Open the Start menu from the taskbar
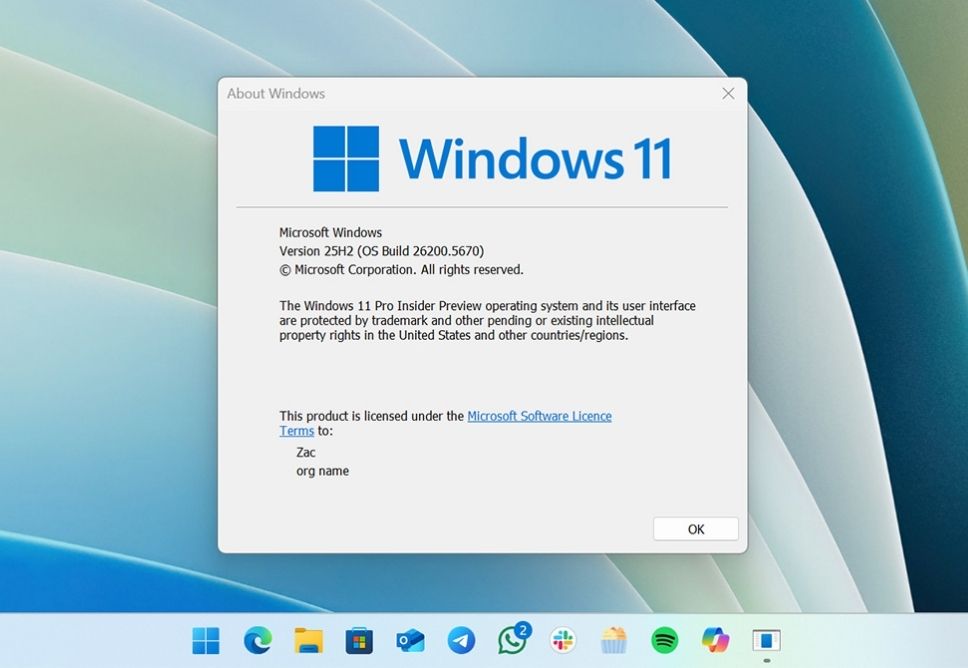 click(x=206, y=640)
